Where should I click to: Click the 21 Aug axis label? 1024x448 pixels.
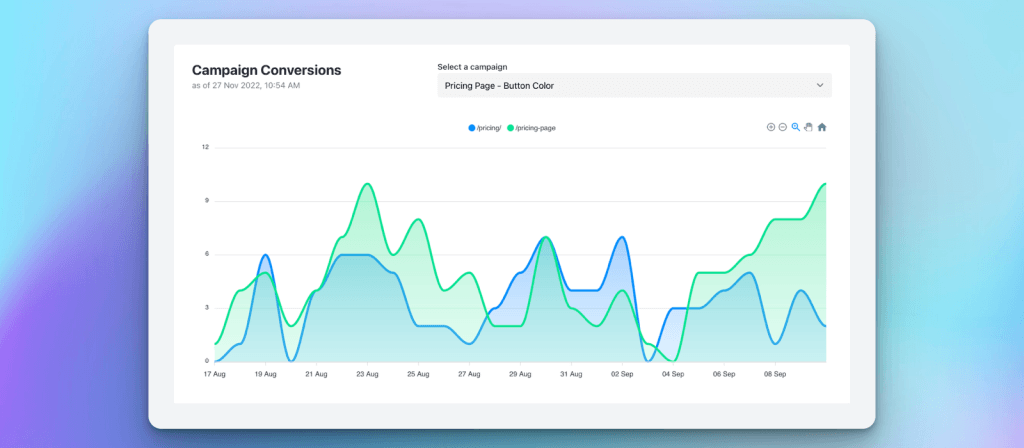tap(316, 375)
